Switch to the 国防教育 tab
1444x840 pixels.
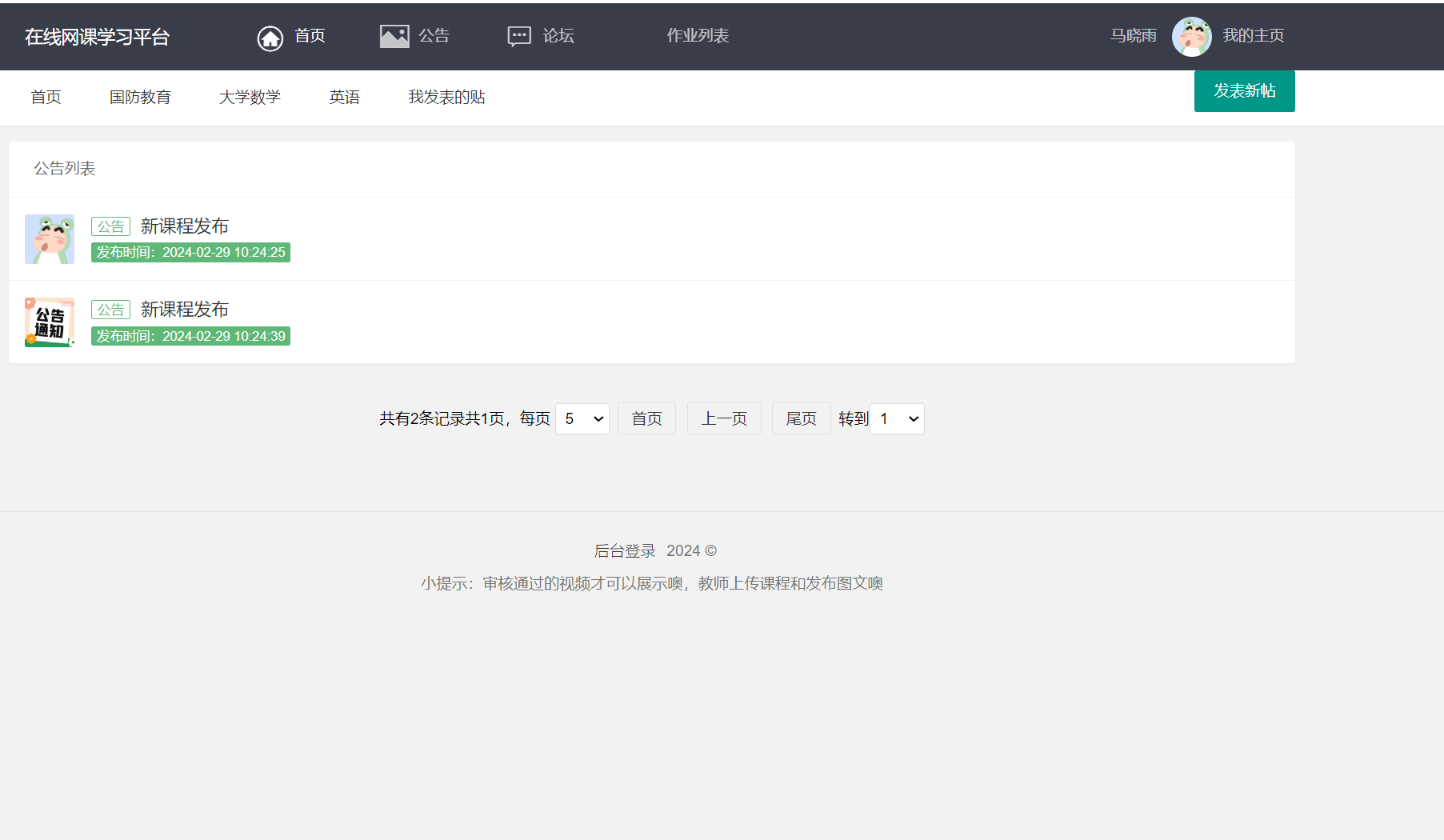[x=140, y=97]
